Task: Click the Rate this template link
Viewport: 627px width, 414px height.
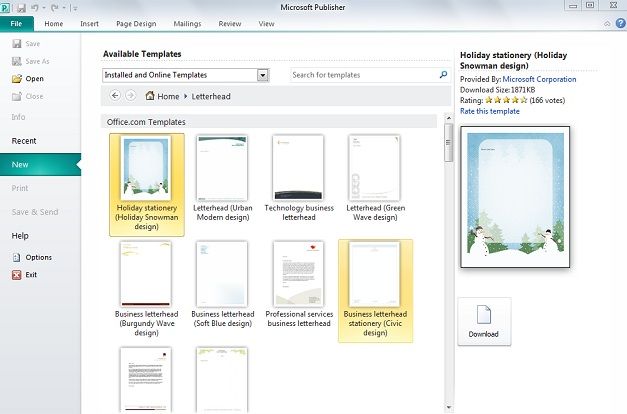Action: point(489,111)
